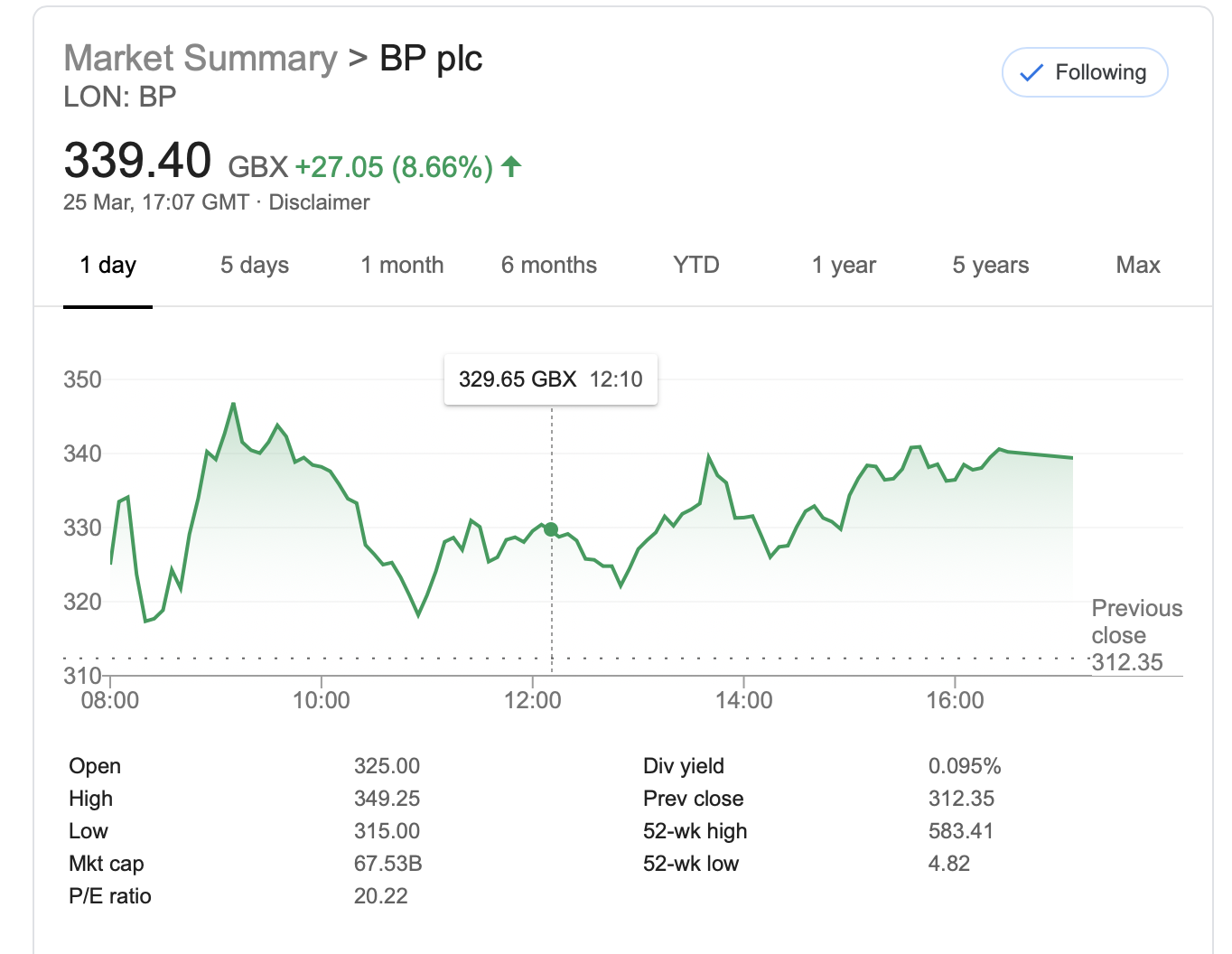Select the Max range tab
The width and height of the screenshot is (1232, 954).
pos(1138,266)
